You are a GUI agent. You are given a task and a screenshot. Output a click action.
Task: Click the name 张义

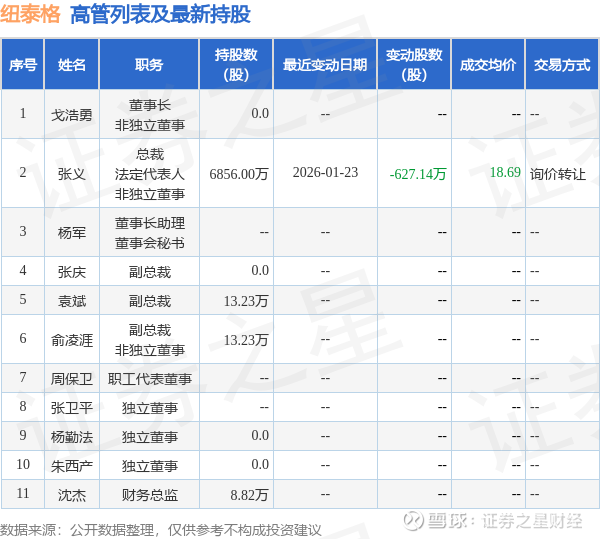[72, 174]
